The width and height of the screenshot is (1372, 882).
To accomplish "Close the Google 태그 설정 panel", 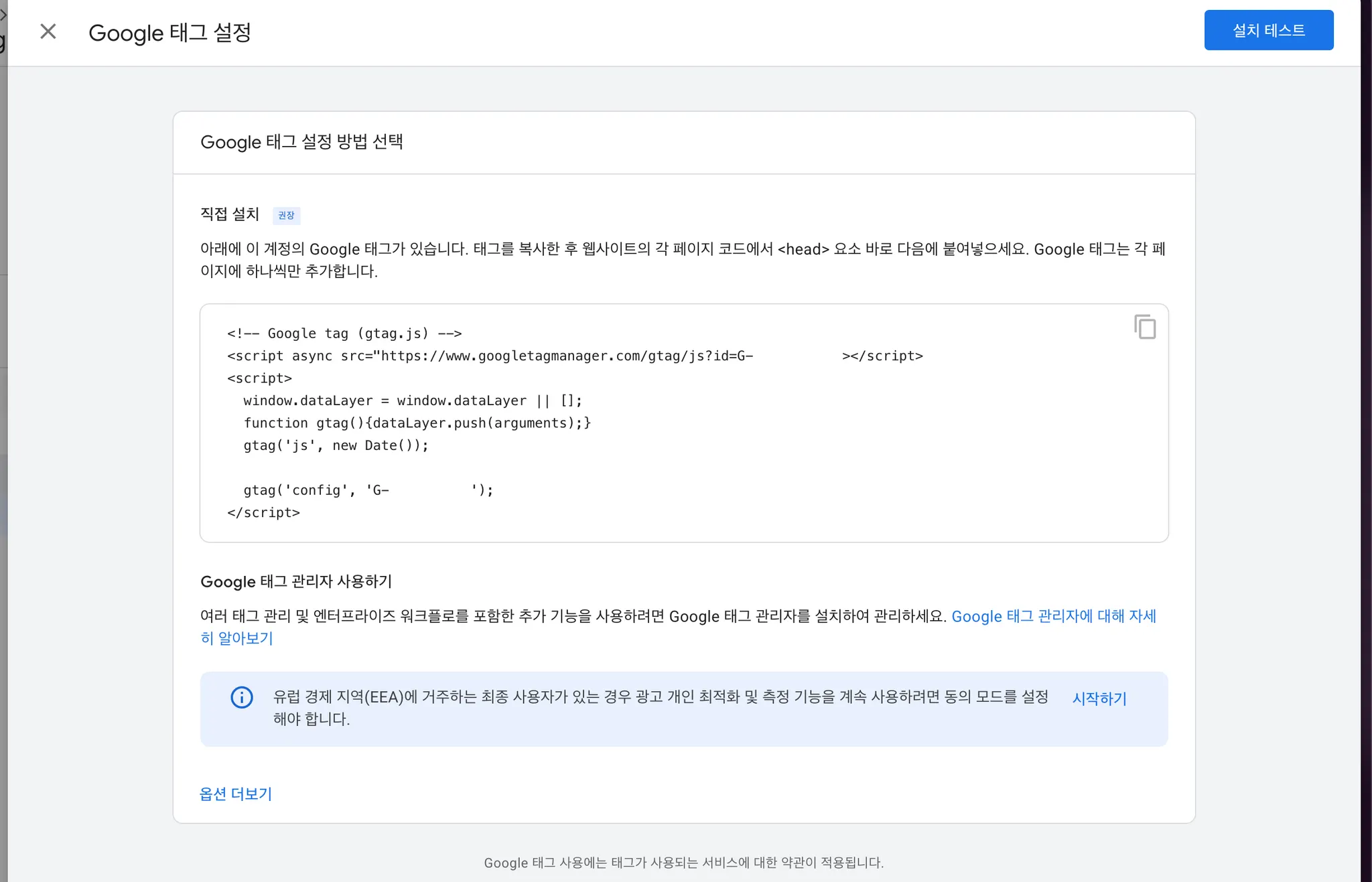I will 48,31.
